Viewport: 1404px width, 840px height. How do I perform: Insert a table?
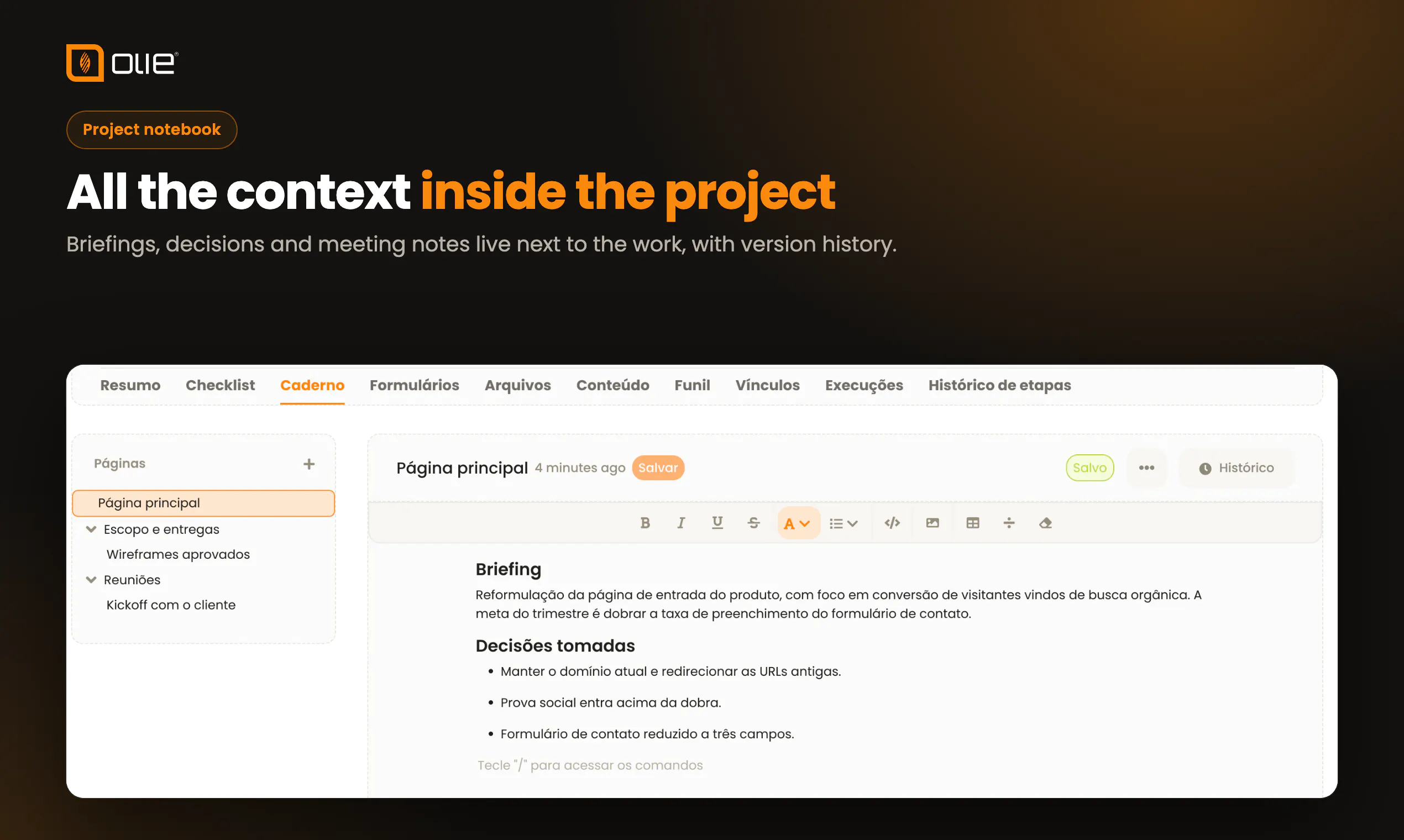(973, 523)
